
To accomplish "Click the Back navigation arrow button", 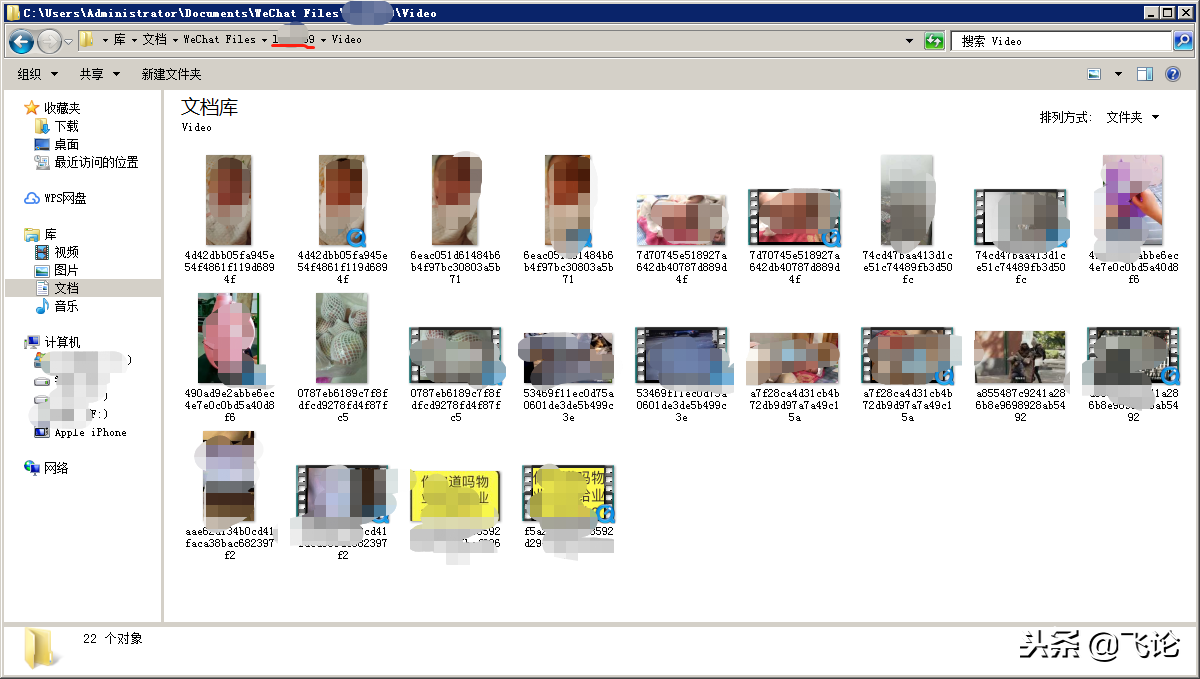I will tap(22, 41).
